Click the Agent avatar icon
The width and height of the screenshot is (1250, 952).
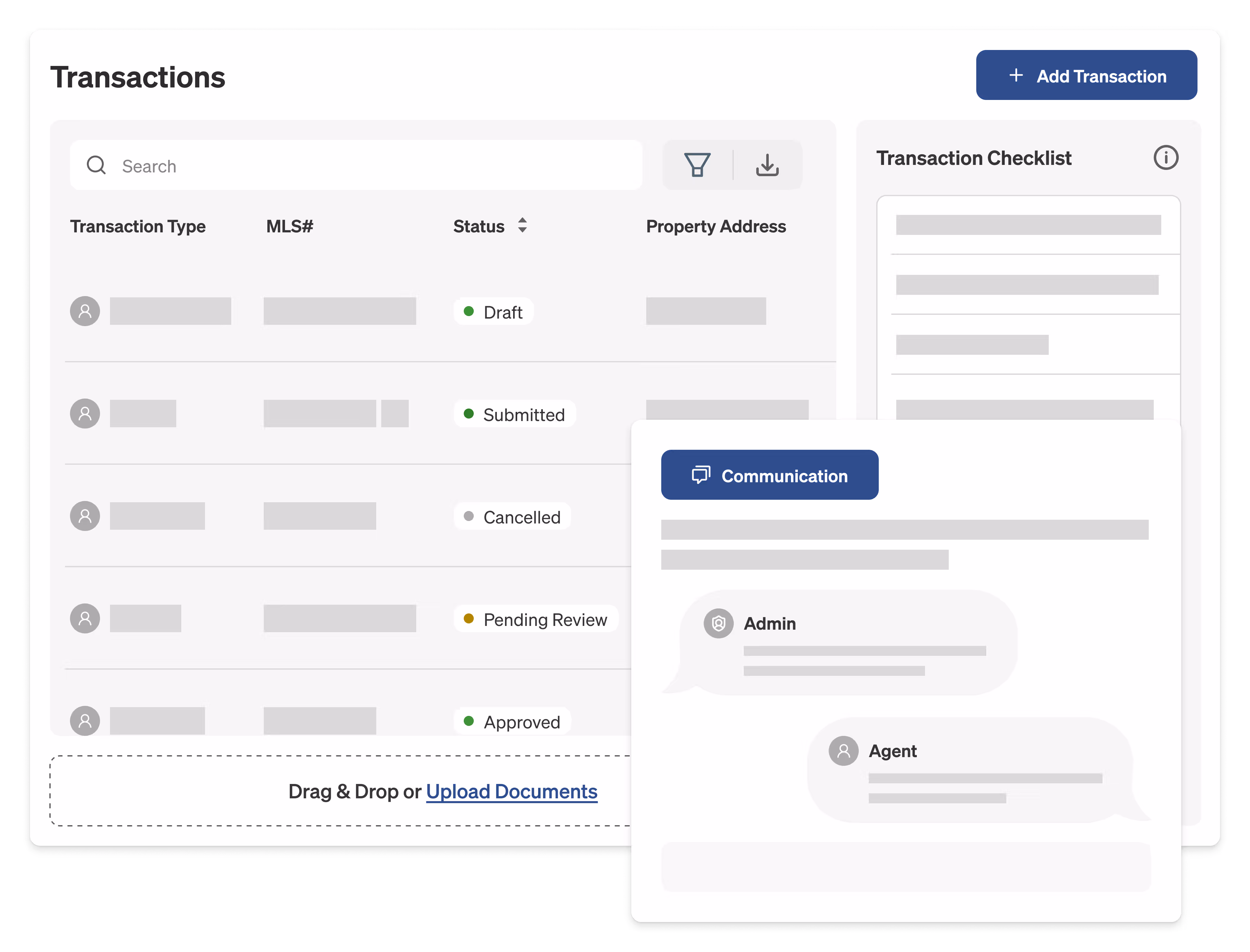pos(843,751)
